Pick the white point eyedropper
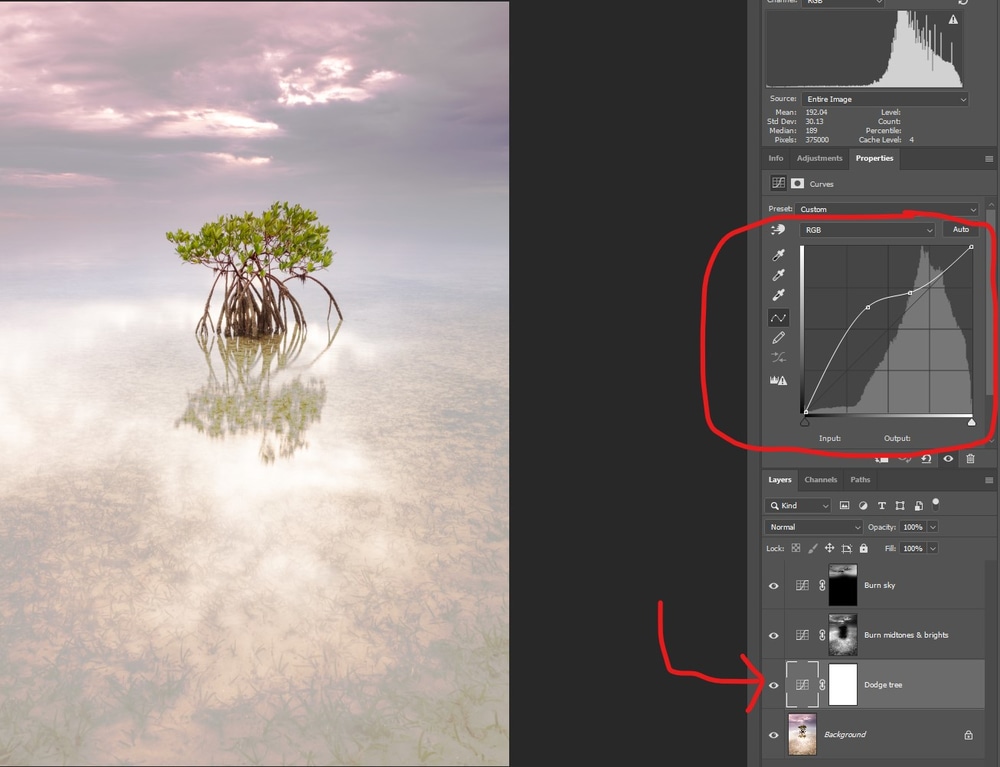This screenshot has width=1000, height=767. pyautogui.click(x=778, y=295)
